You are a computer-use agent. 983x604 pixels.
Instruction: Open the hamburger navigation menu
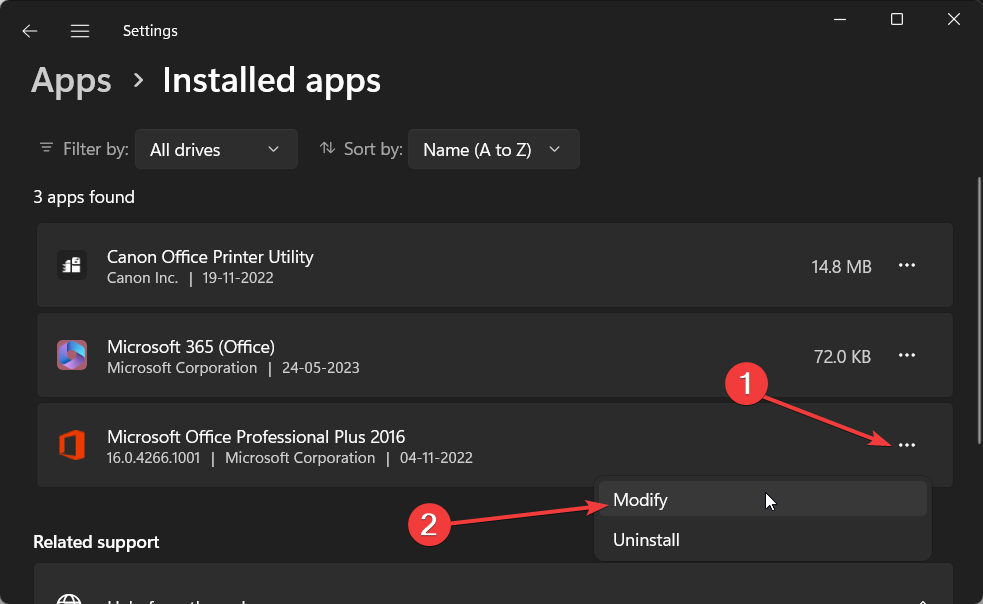click(x=80, y=31)
